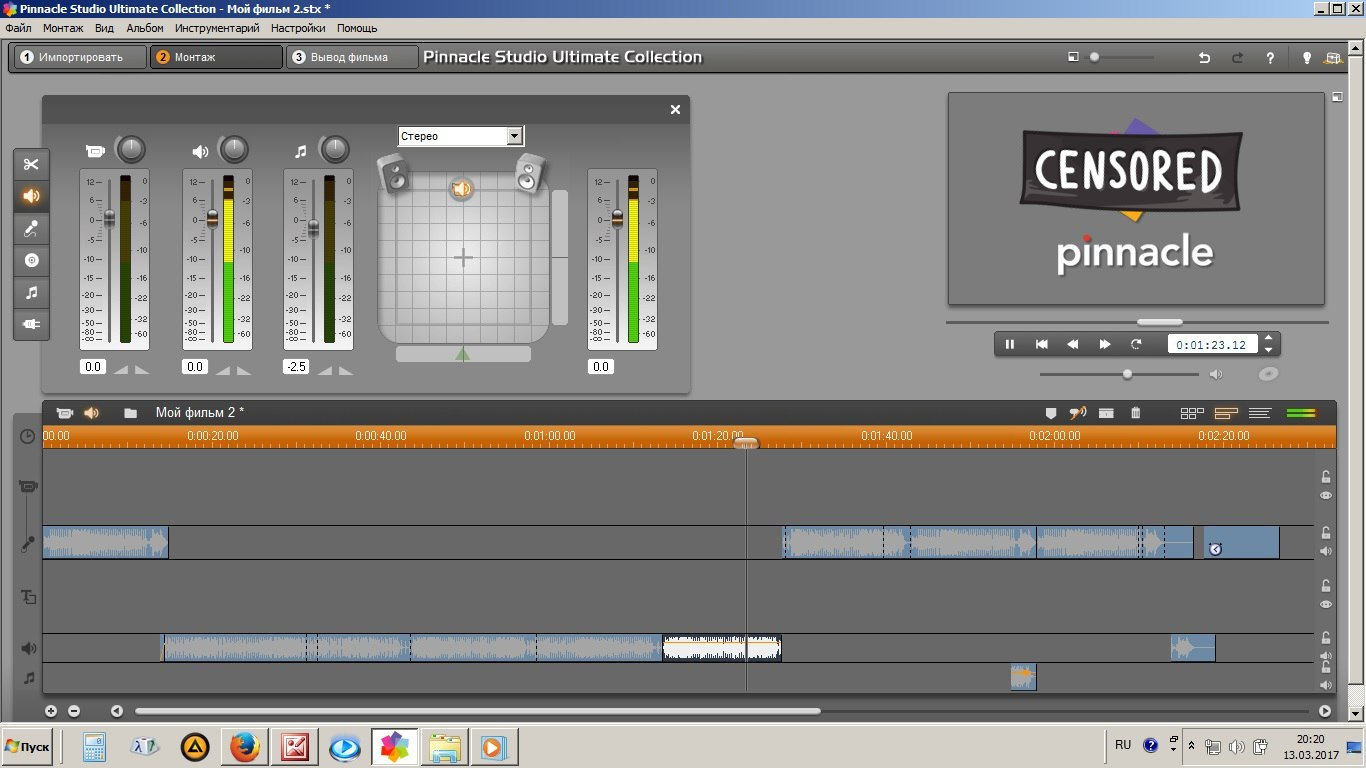Open the voice-over microphone tool

pos(31,228)
